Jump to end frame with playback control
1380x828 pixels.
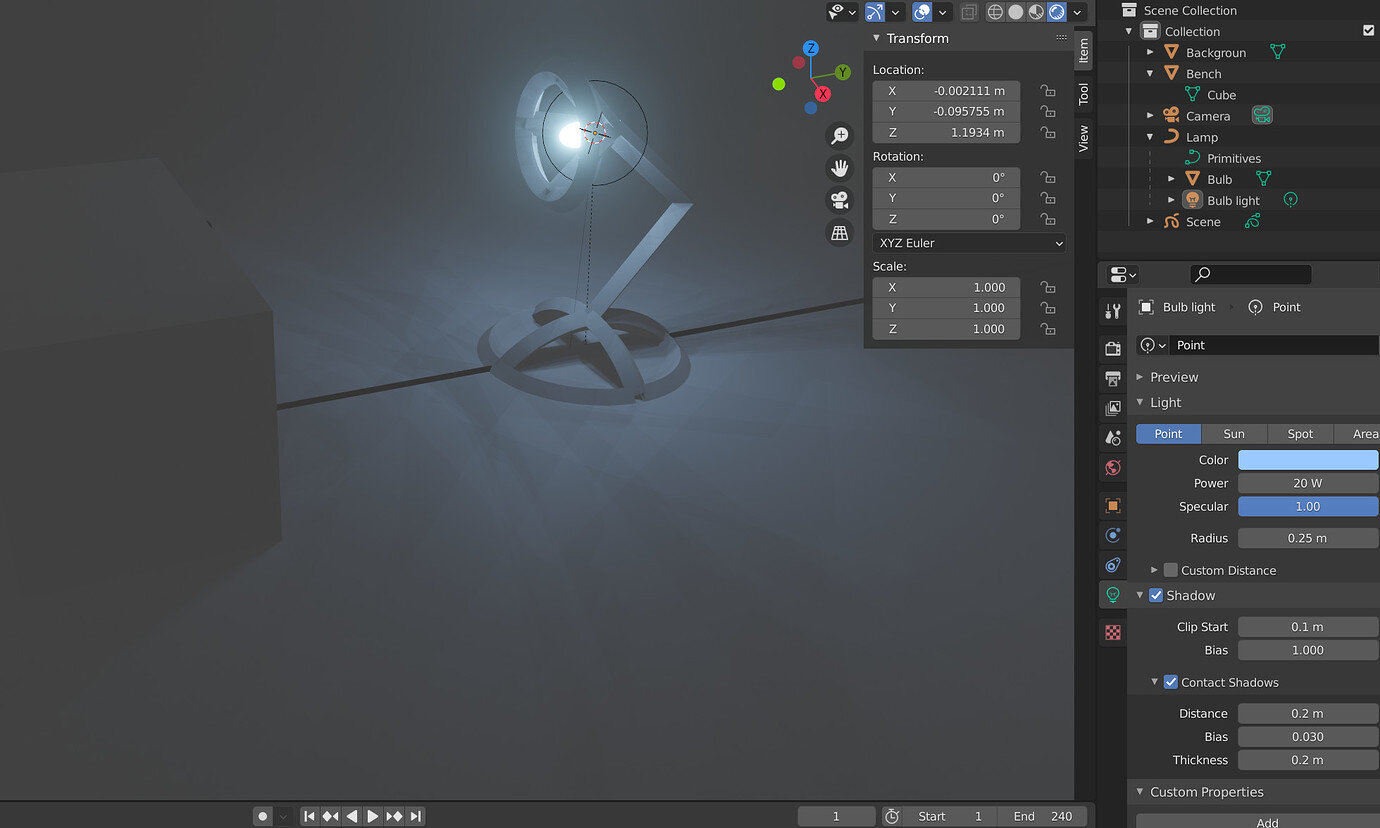click(416, 815)
